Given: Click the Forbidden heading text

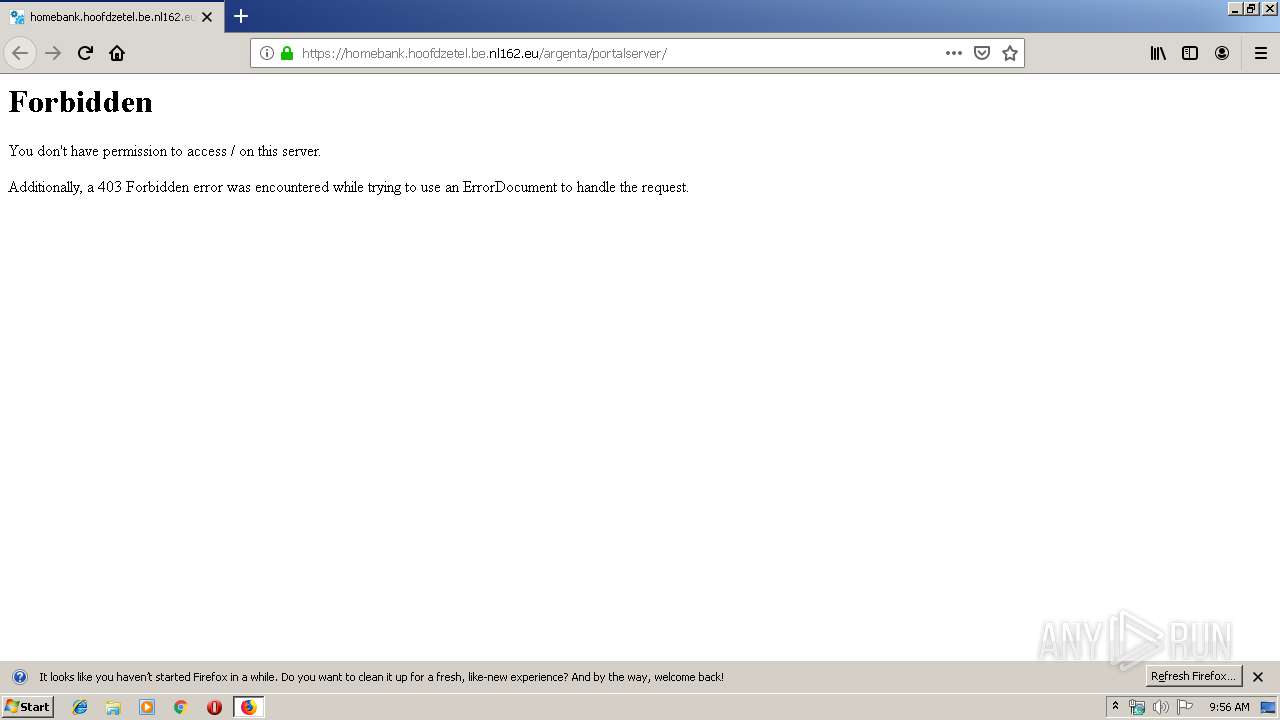Looking at the screenshot, I should (81, 102).
